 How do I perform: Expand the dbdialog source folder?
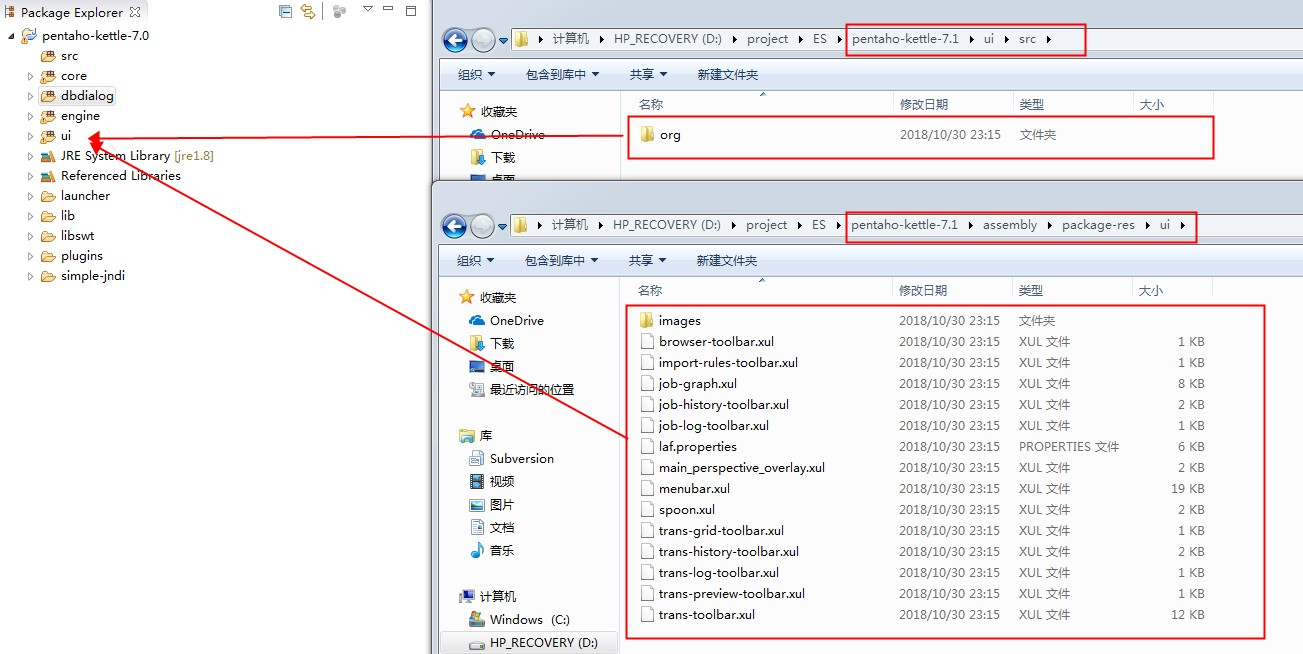pos(30,96)
